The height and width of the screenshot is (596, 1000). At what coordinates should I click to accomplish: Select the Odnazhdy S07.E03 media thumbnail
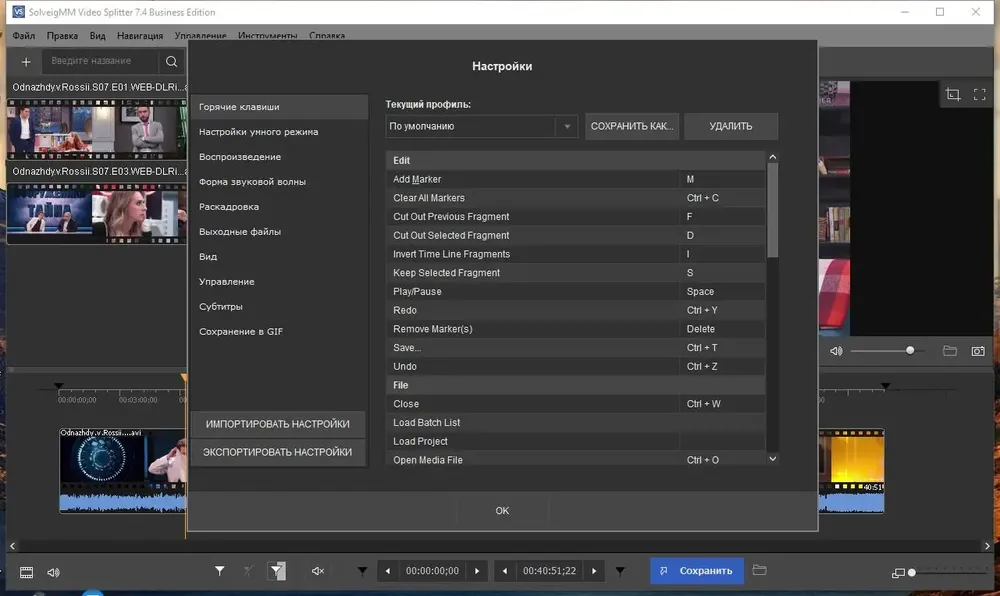97,214
